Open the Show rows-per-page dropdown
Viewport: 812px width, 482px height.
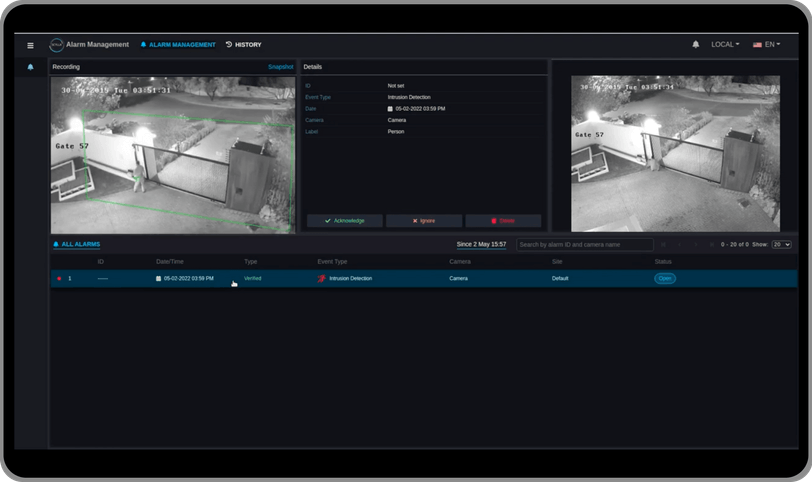[781, 244]
